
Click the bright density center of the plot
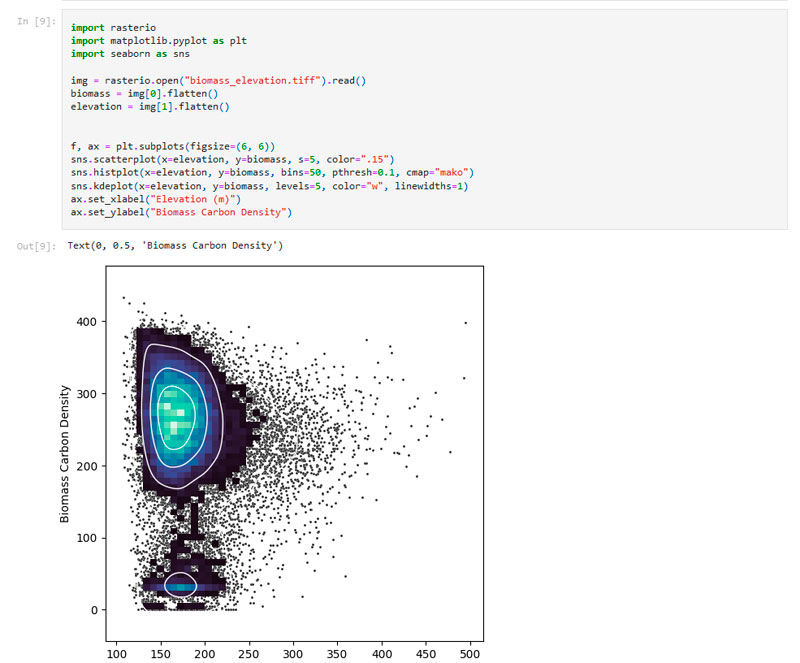click(174, 416)
